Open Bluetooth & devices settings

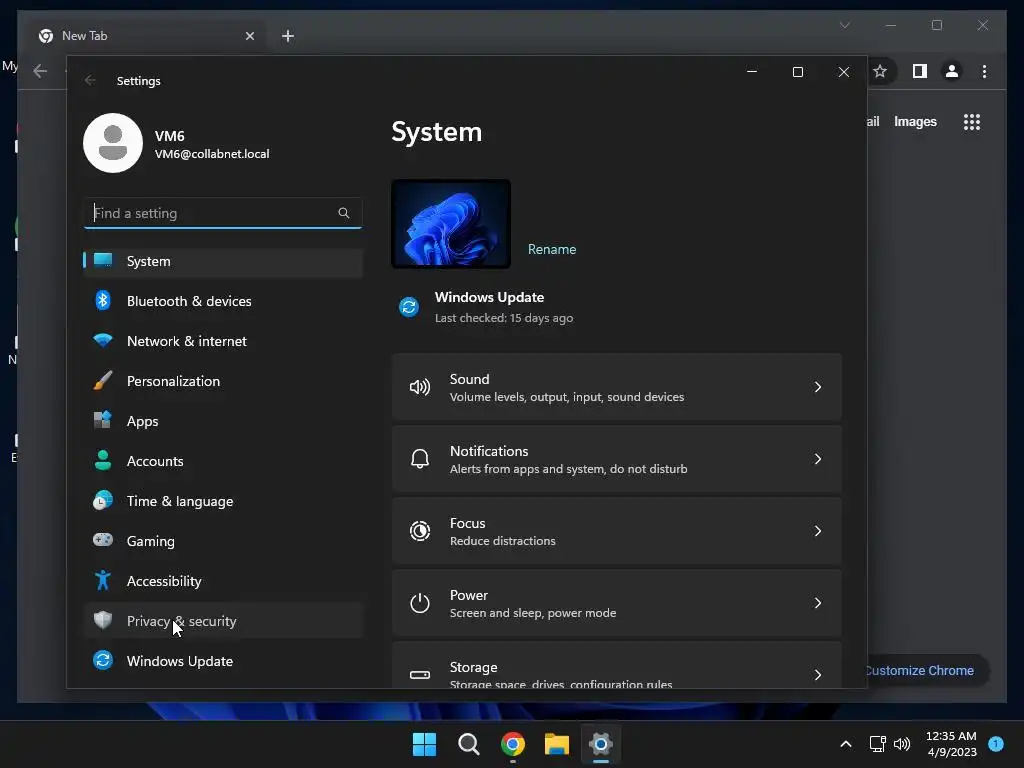tap(223, 301)
